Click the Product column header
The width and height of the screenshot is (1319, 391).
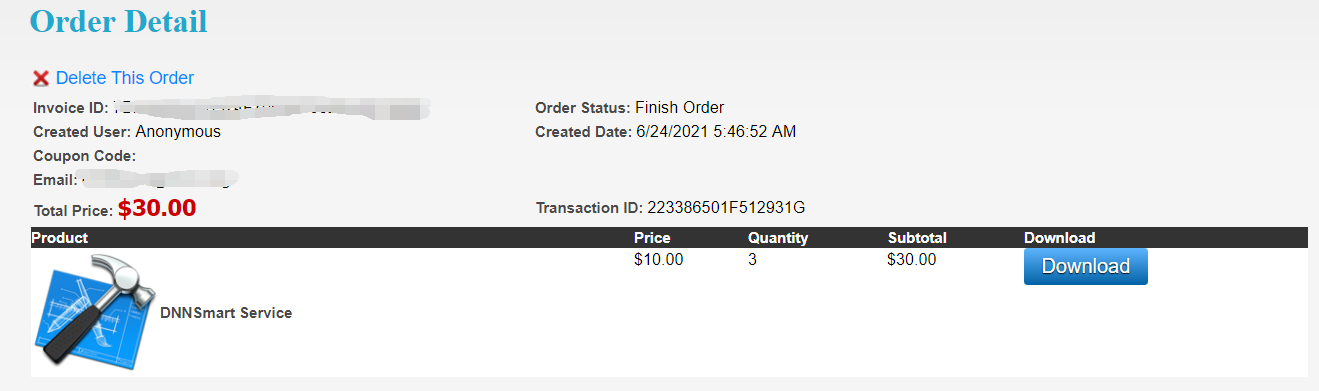[60, 238]
